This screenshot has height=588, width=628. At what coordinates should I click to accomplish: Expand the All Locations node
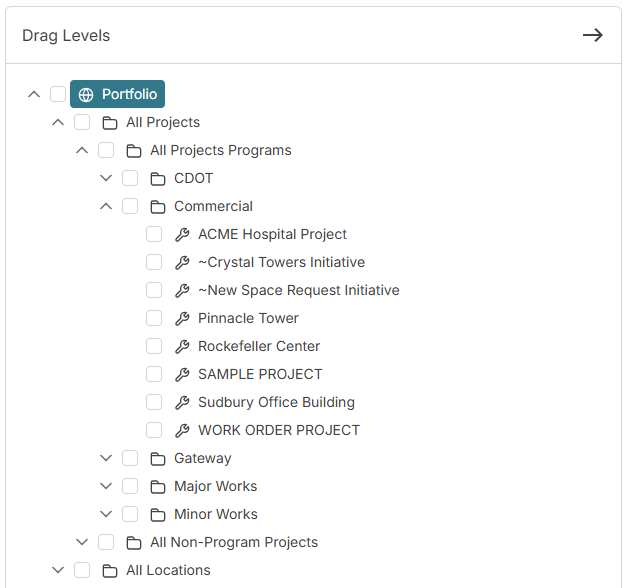click(x=58, y=571)
